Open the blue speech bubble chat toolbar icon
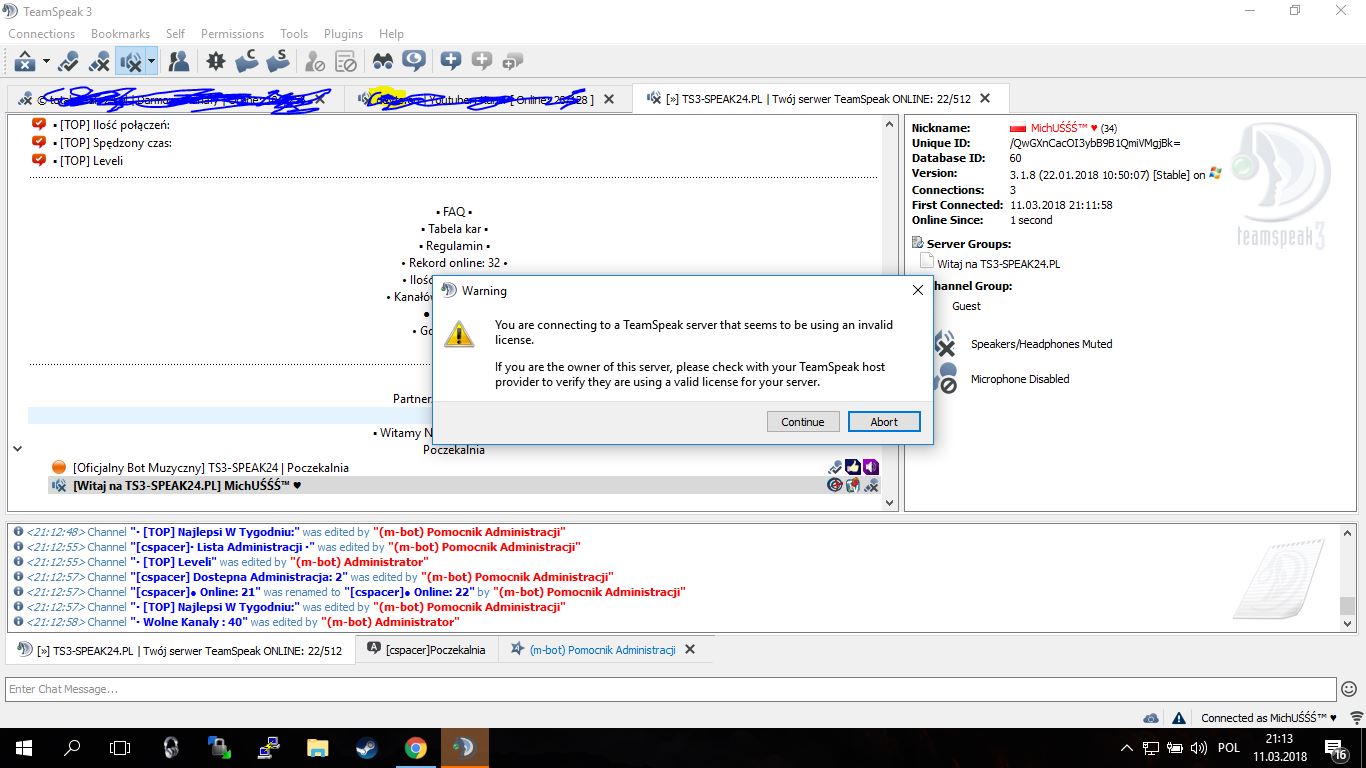 click(x=414, y=62)
